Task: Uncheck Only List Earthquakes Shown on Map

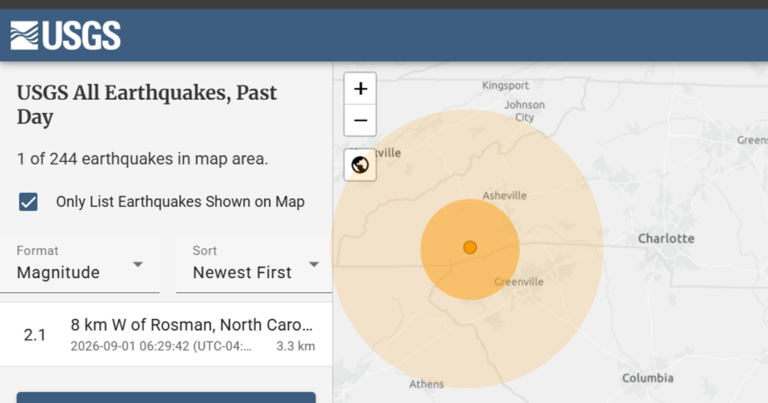Action: pyautogui.click(x=28, y=202)
